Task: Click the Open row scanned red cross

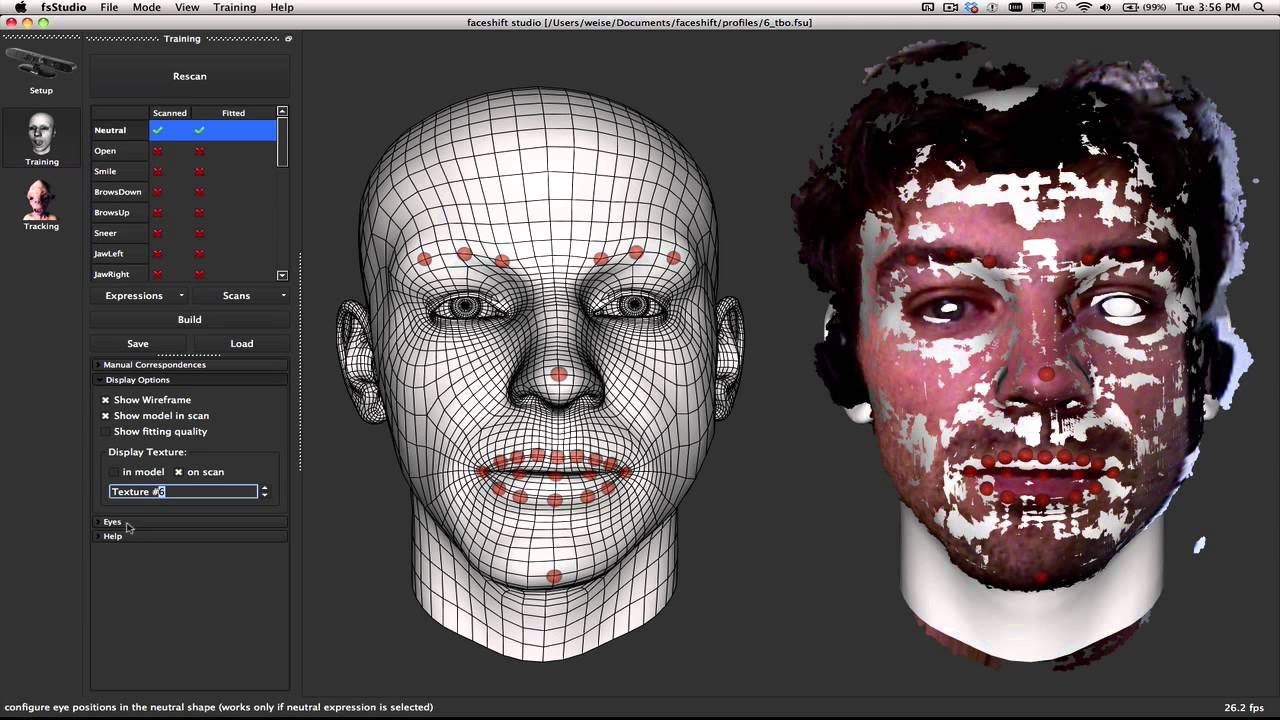Action: pyautogui.click(x=158, y=151)
